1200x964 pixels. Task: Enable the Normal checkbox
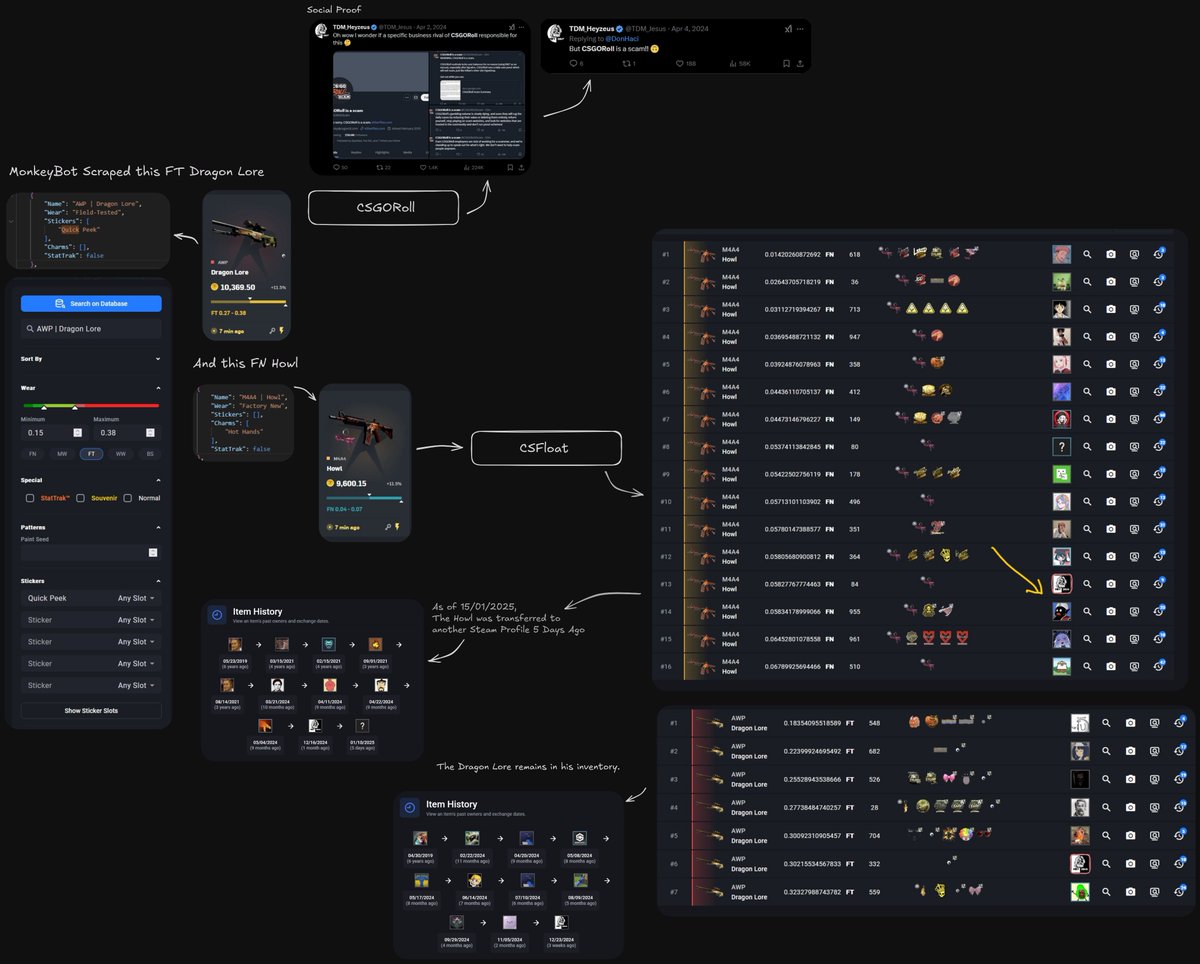pyautogui.click(x=128, y=498)
